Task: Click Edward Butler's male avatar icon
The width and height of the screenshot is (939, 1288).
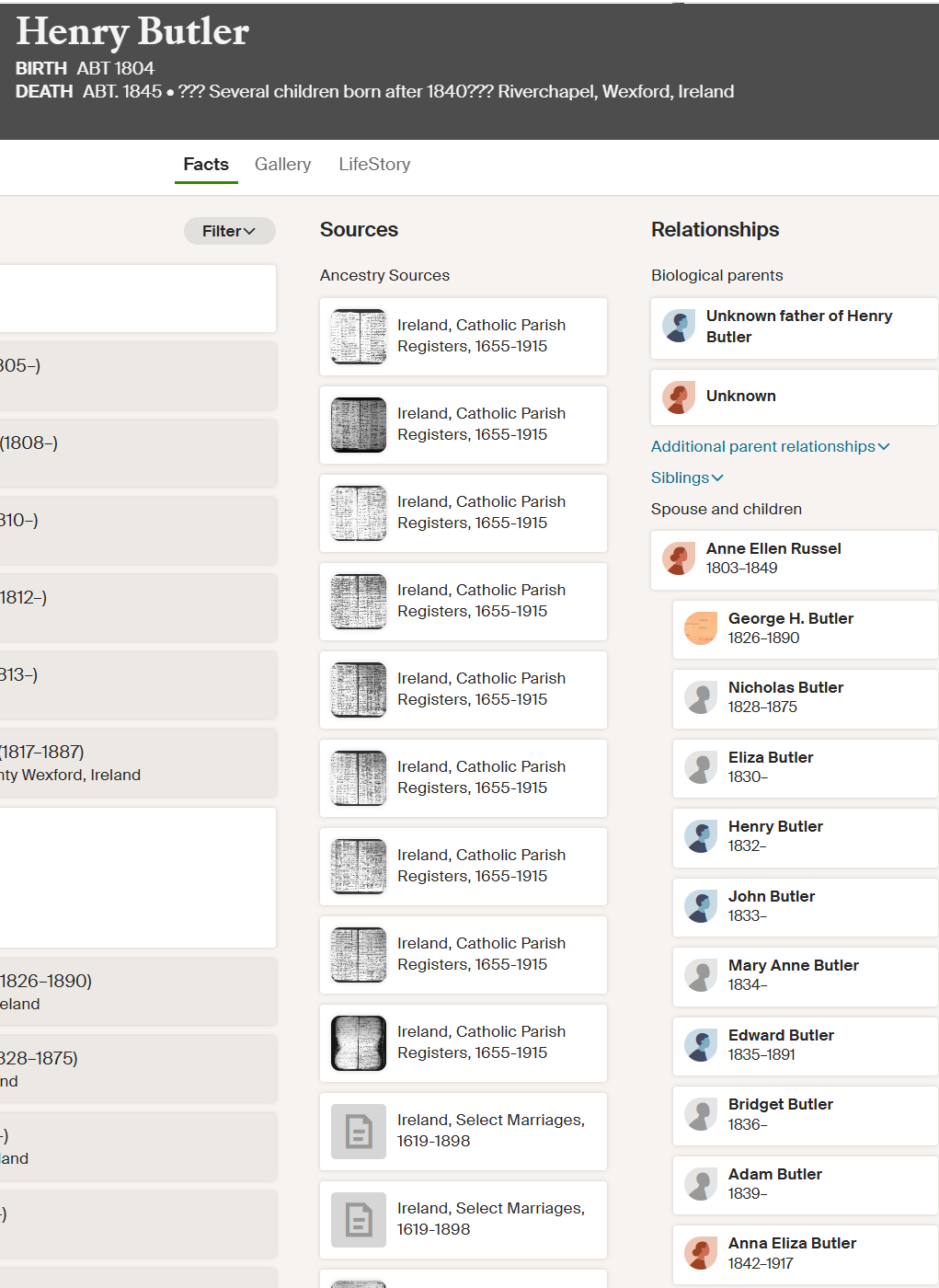Action: coord(701,1045)
